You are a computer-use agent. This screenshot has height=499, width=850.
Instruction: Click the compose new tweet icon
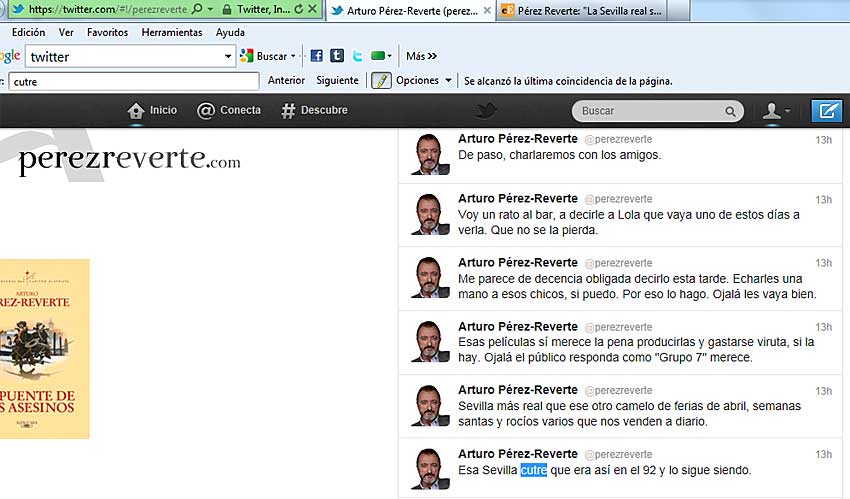pyautogui.click(x=826, y=111)
